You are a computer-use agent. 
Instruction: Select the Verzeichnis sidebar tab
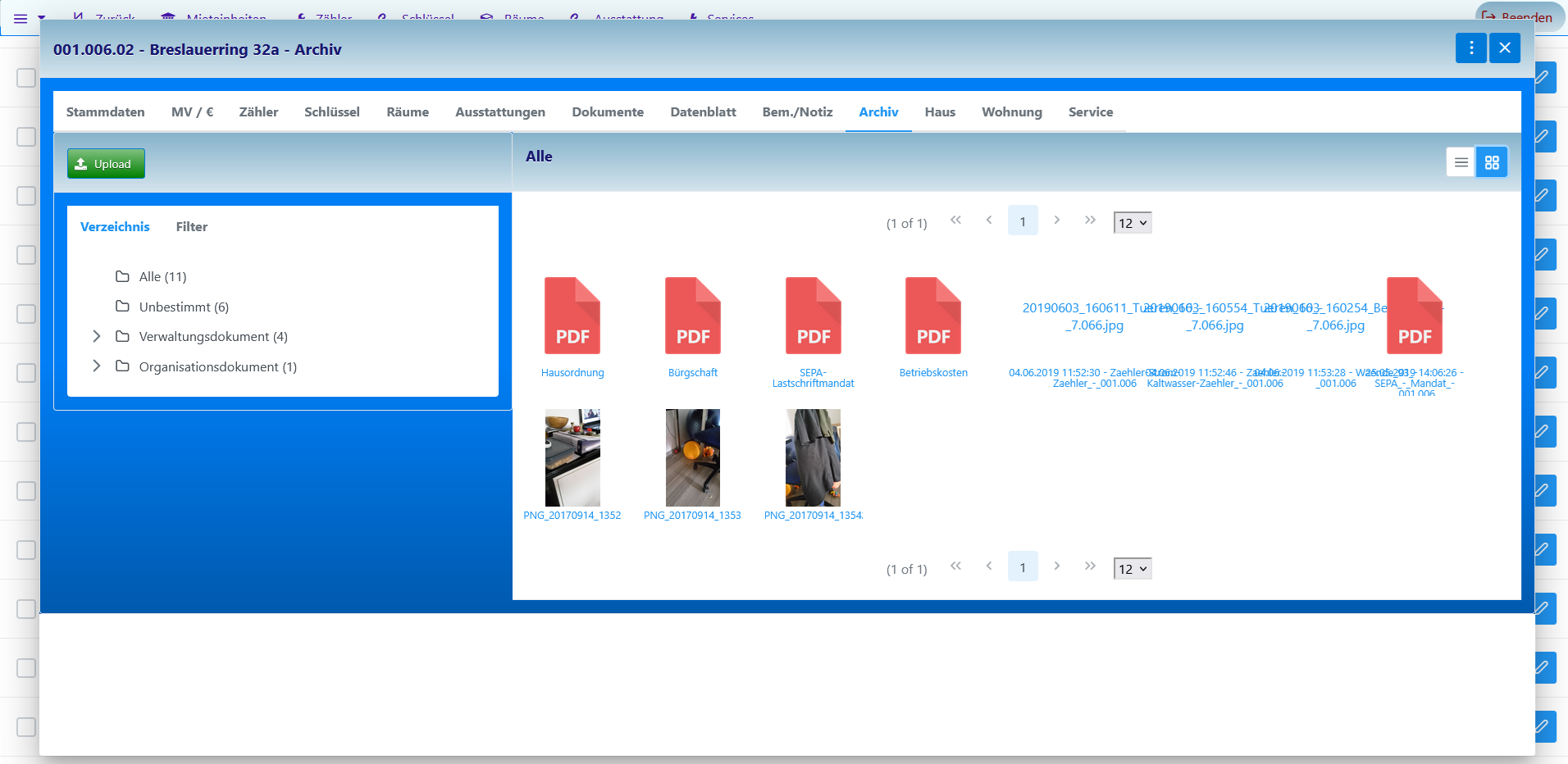click(x=115, y=227)
